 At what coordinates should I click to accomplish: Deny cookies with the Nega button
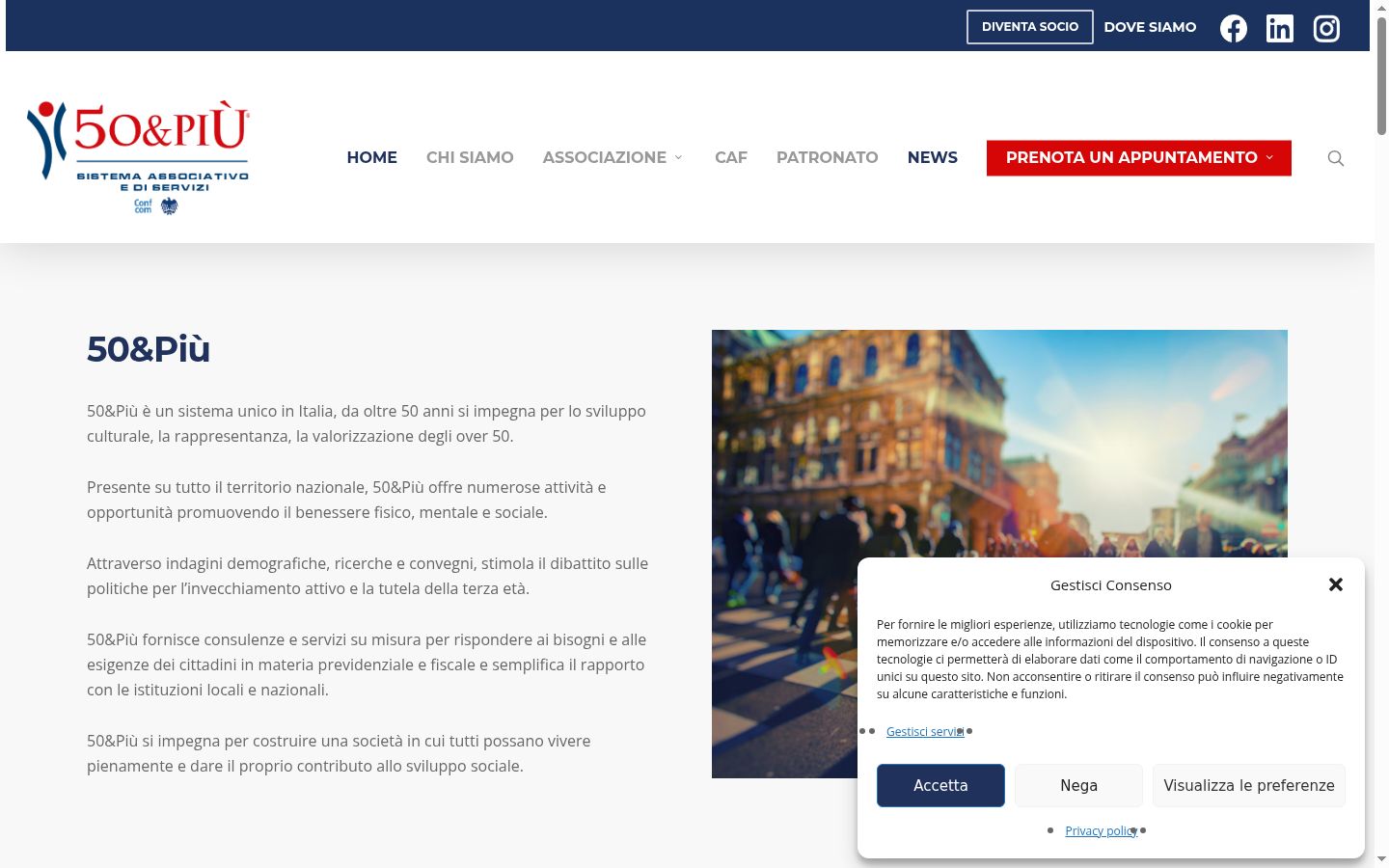click(1078, 785)
